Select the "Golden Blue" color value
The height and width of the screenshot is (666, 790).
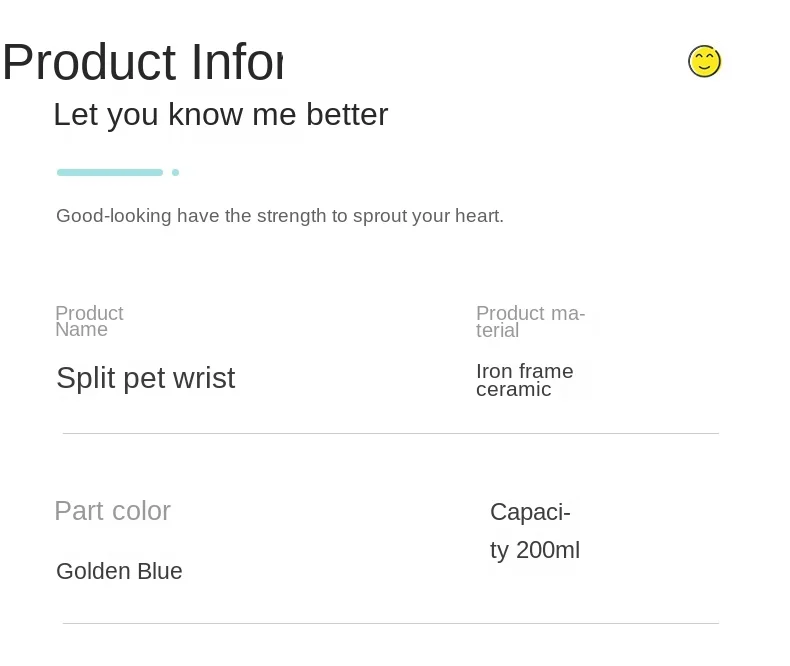point(119,572)
